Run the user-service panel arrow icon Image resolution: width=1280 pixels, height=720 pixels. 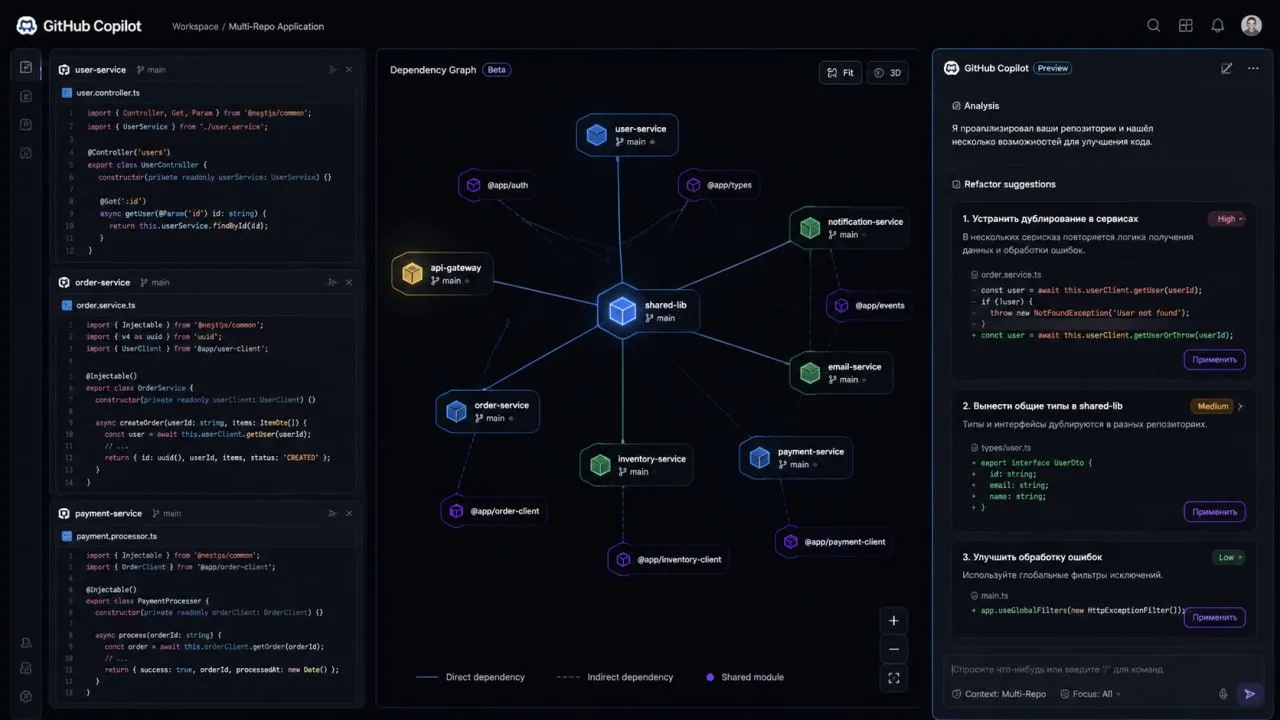332,70
